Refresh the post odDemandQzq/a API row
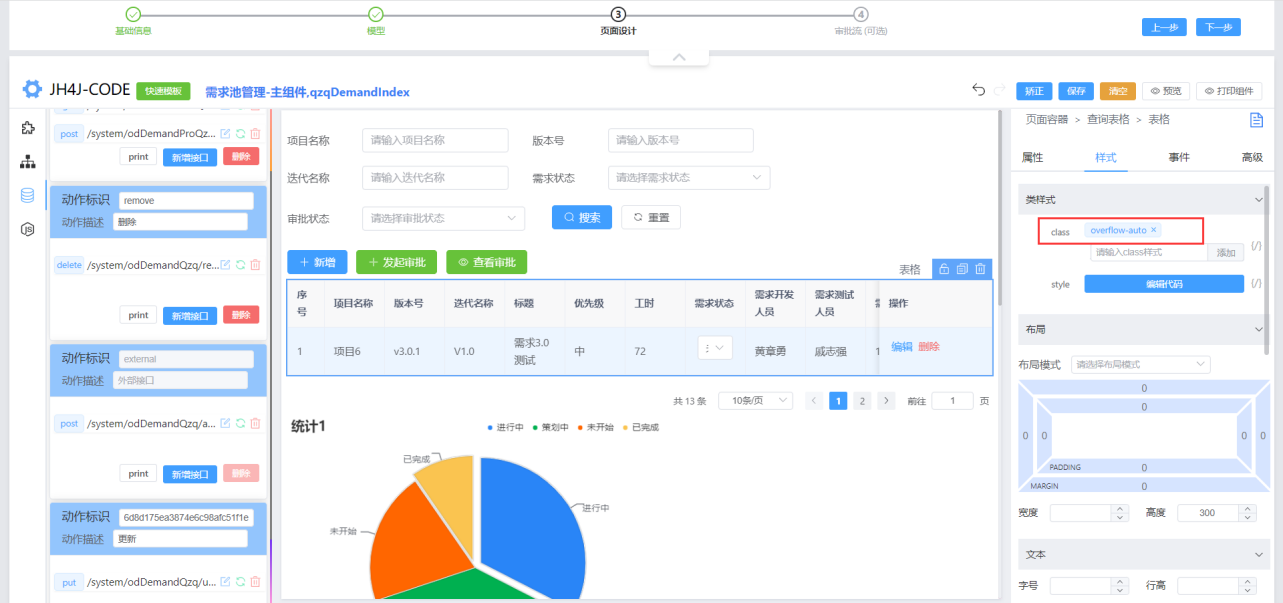Viewport: 1283px width, 603px height. pyautogui.click(x=240, y=423)
